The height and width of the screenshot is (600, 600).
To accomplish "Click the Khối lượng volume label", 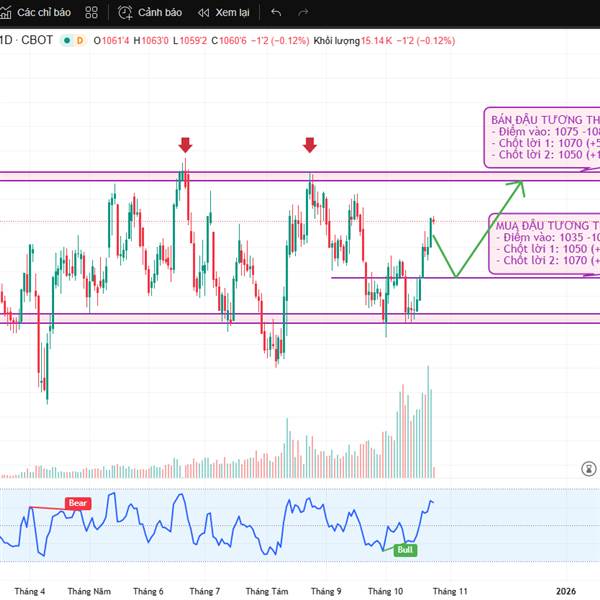I will 337,41.
